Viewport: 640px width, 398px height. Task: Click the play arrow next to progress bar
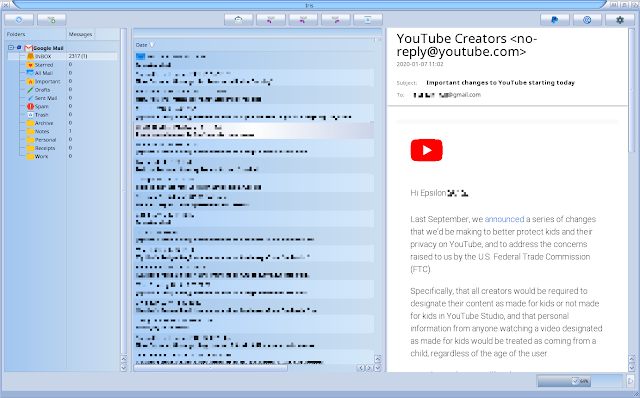tap(631, 381)
